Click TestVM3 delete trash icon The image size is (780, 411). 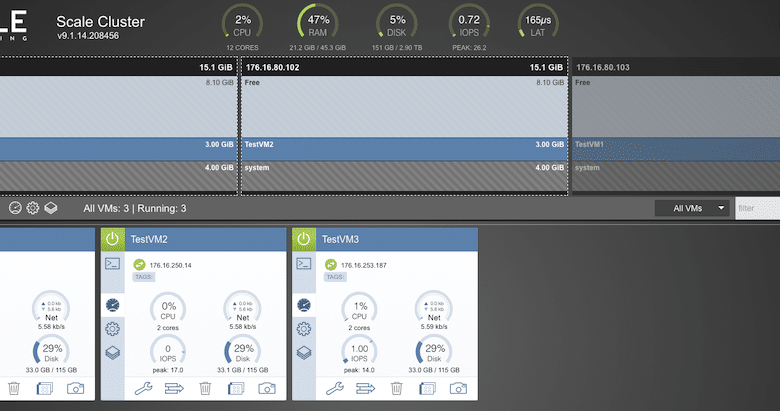pos(396,388)
